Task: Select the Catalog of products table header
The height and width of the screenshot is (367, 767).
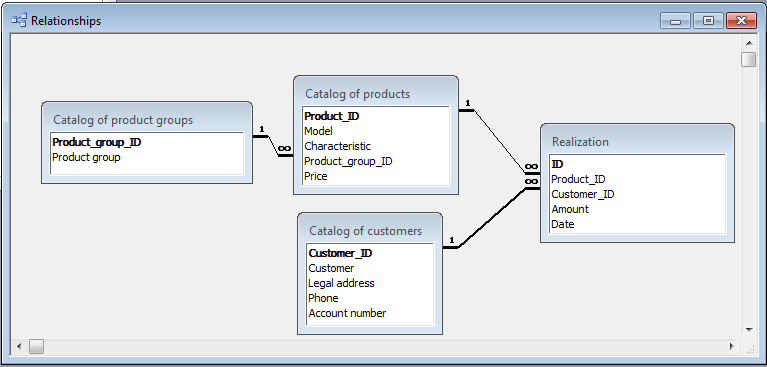Action: pos(376,93)
